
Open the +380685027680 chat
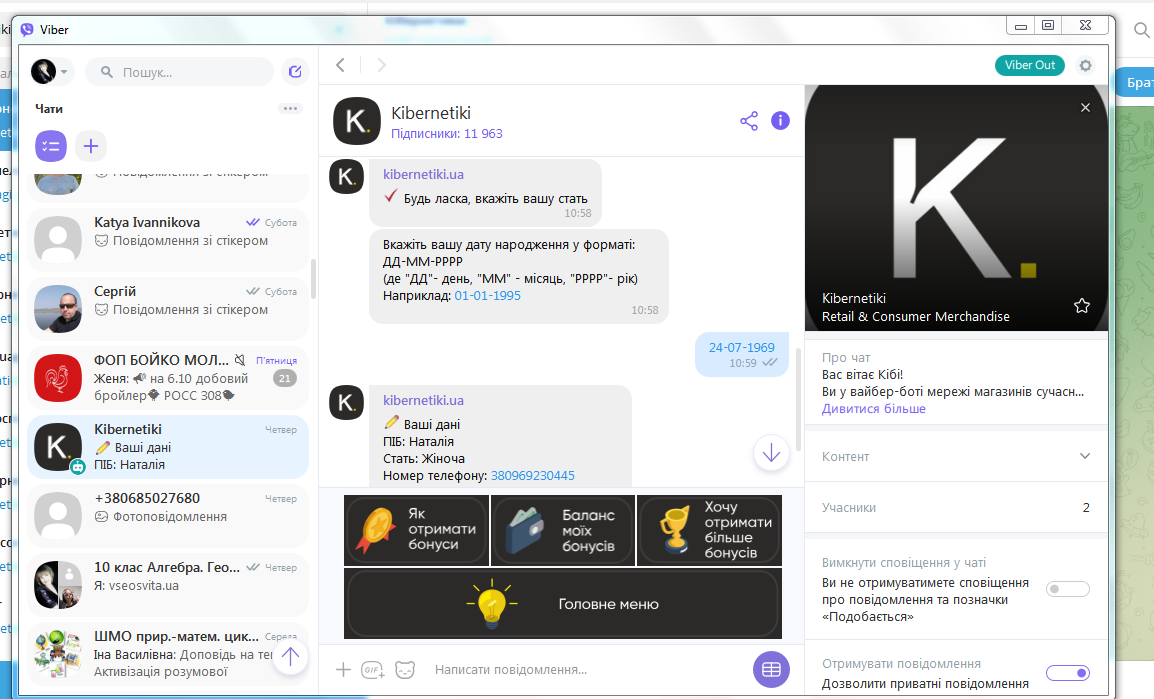(168, 515)
